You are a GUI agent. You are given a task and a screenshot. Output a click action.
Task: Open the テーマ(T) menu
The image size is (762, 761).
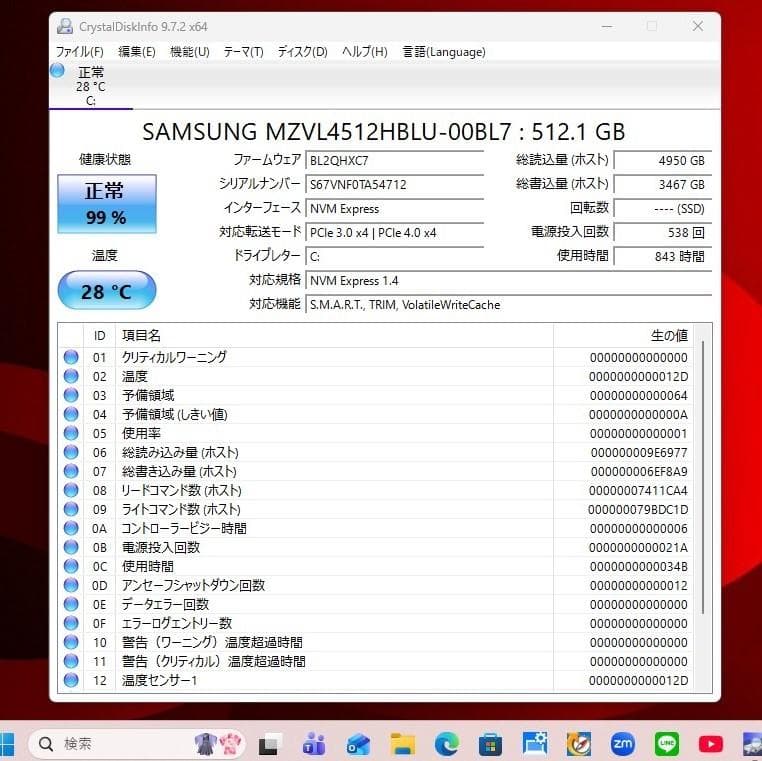click(x=243, y=52)
